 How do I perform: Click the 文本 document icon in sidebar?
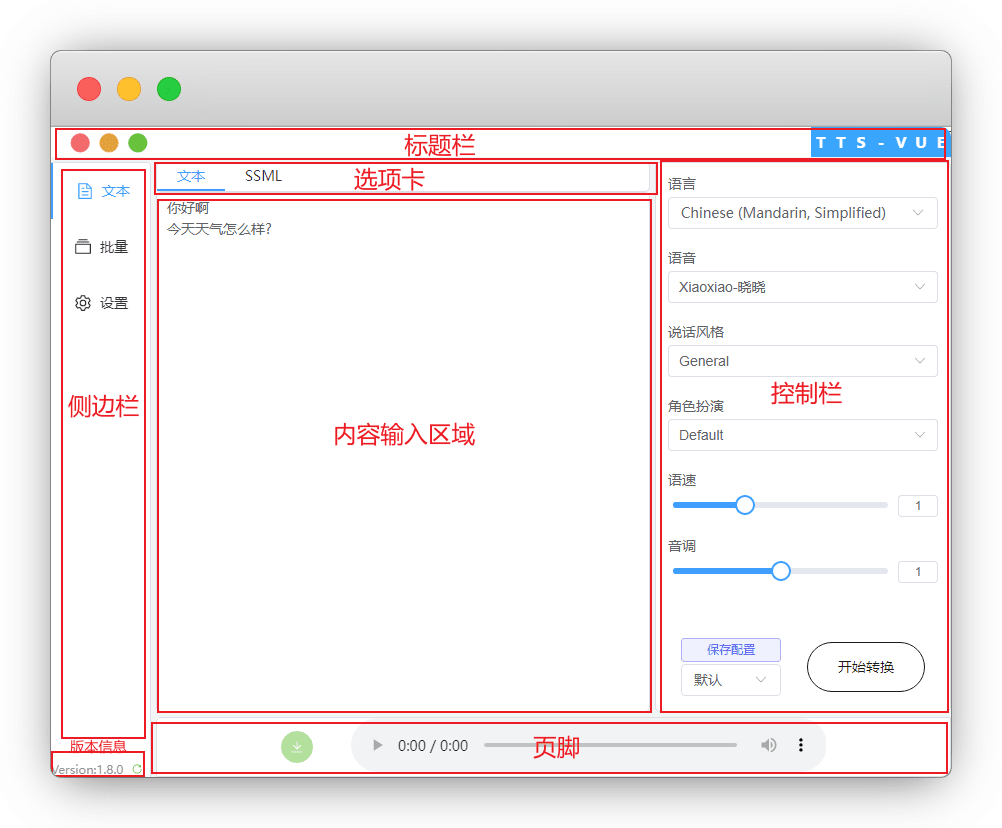pos(85,191)
